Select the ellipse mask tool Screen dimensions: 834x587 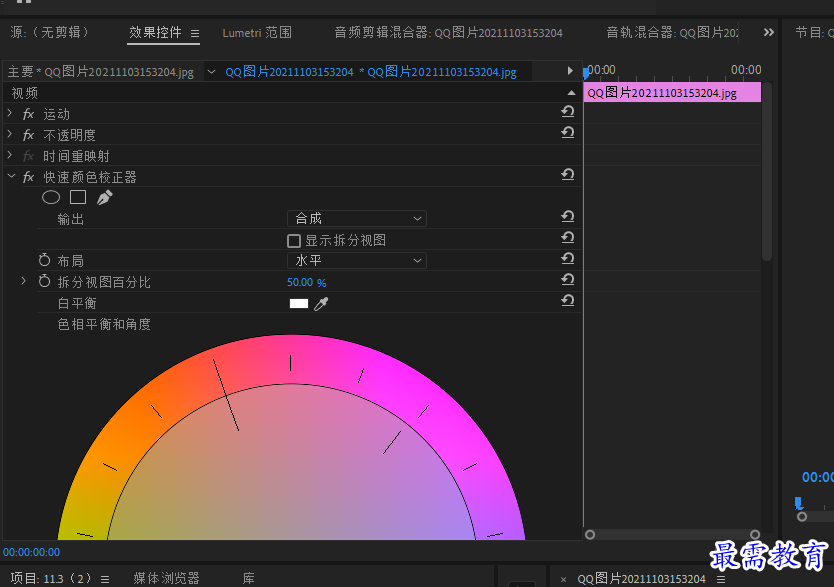tap(51, 198)
